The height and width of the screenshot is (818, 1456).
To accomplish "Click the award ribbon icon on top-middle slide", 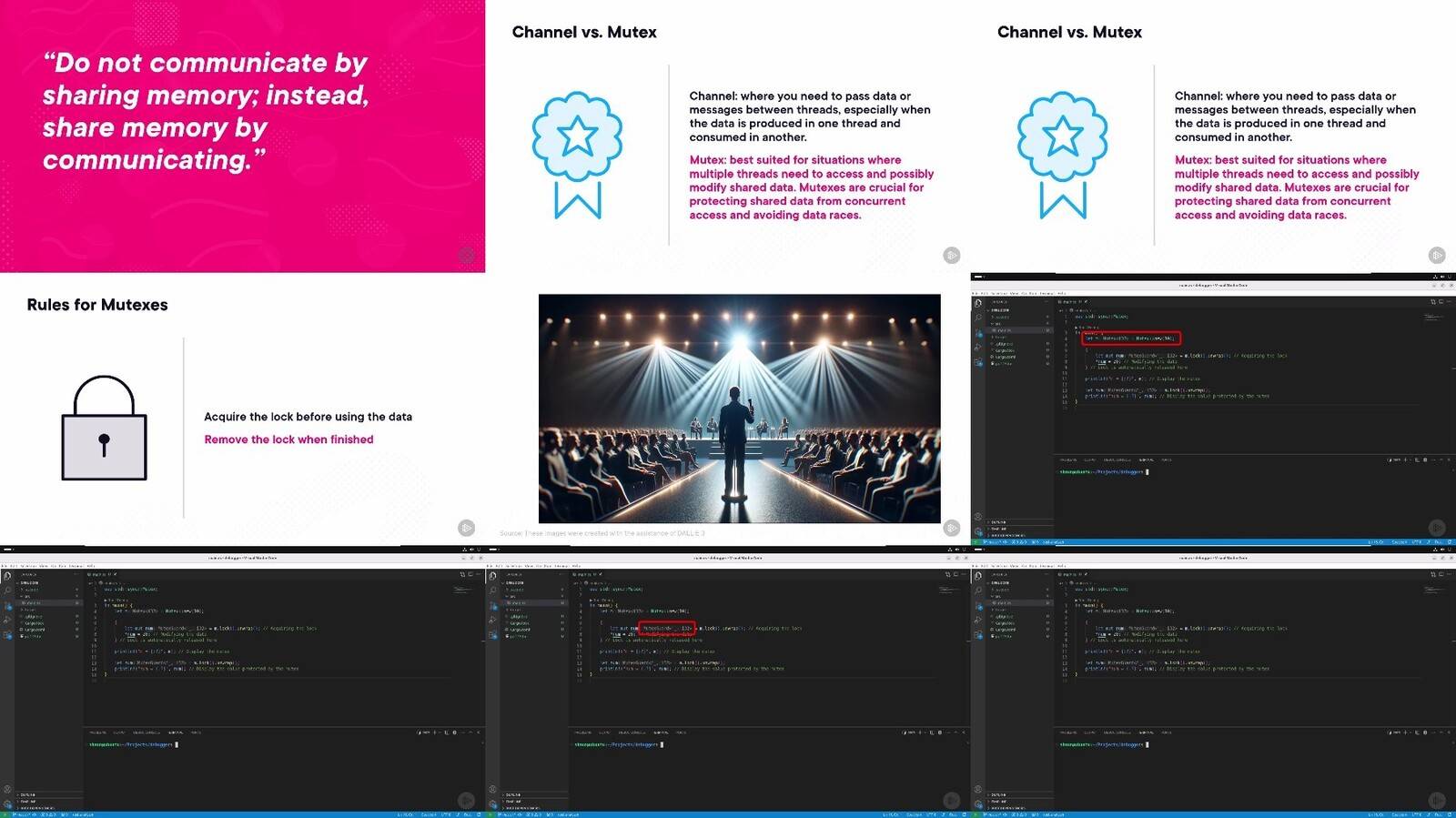I will 577,155.
